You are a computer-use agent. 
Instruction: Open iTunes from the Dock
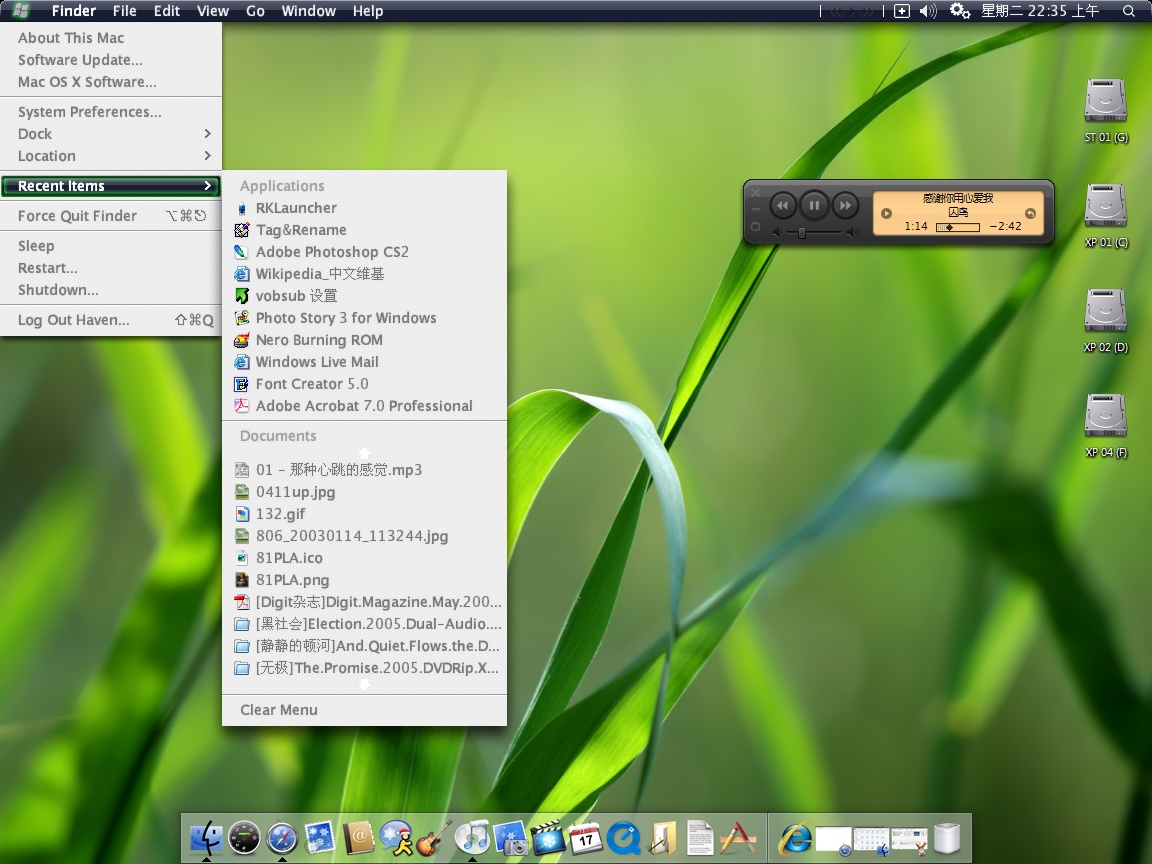pos(472,838)
